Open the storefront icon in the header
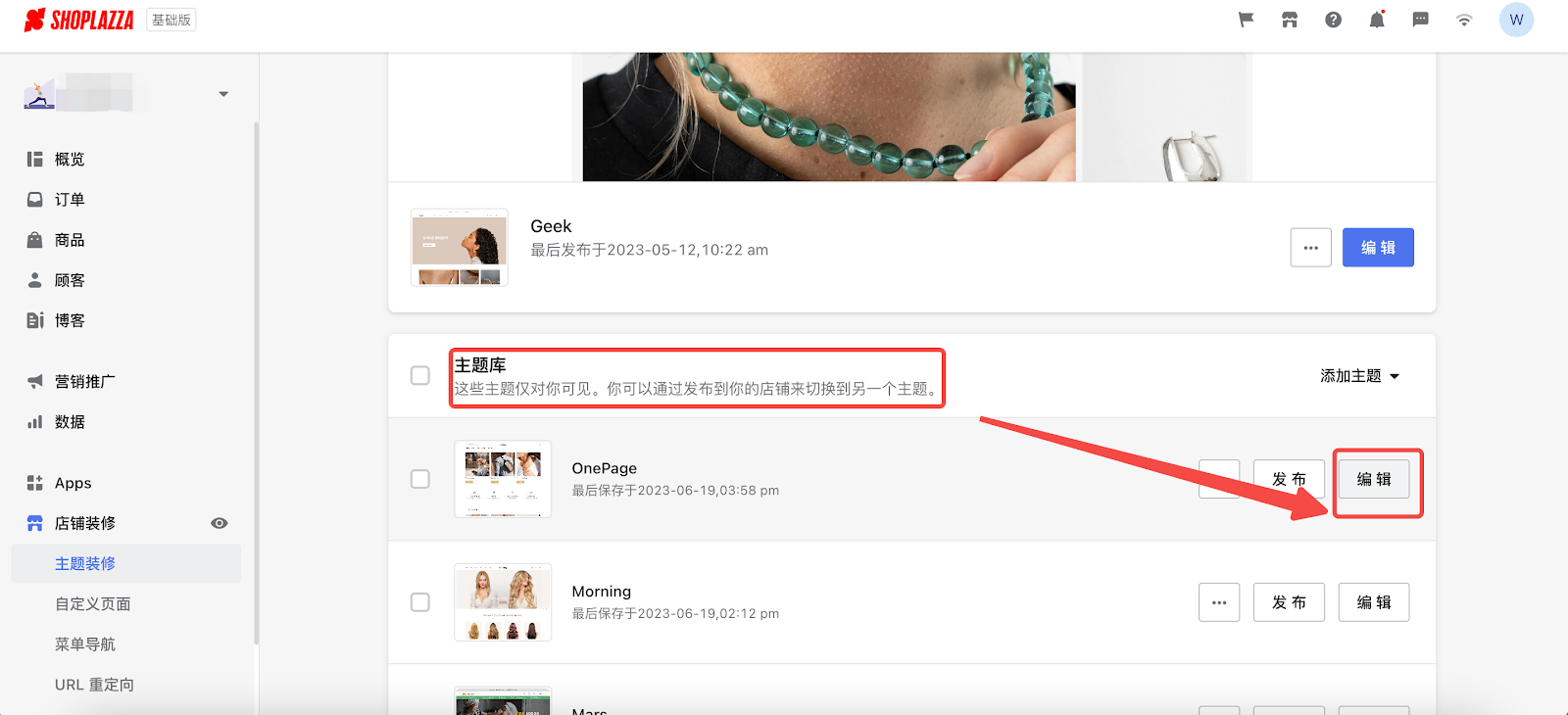This screenshot has height=715, width=1568. coord(1290,20)
